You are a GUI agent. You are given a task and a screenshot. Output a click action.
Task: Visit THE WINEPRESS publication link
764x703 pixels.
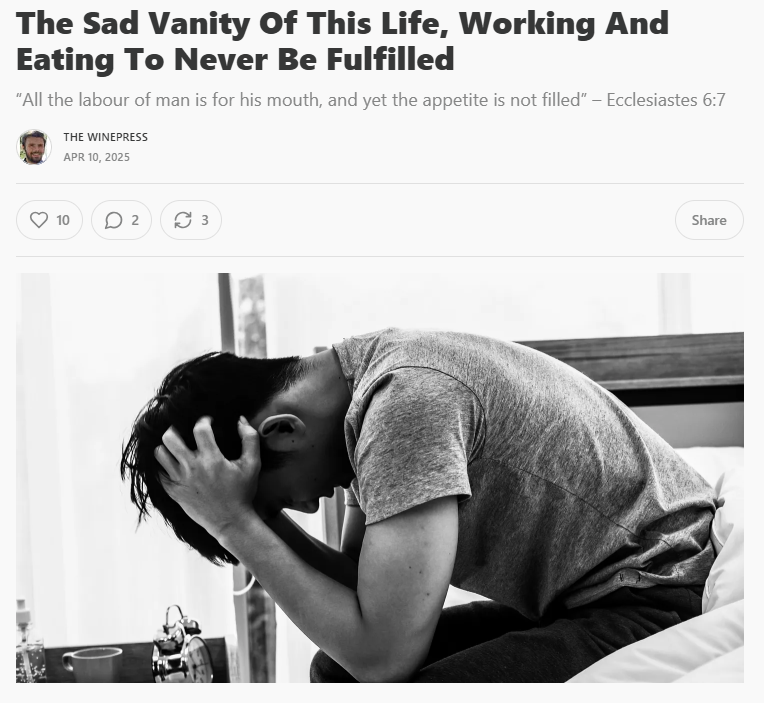point(105,137)
